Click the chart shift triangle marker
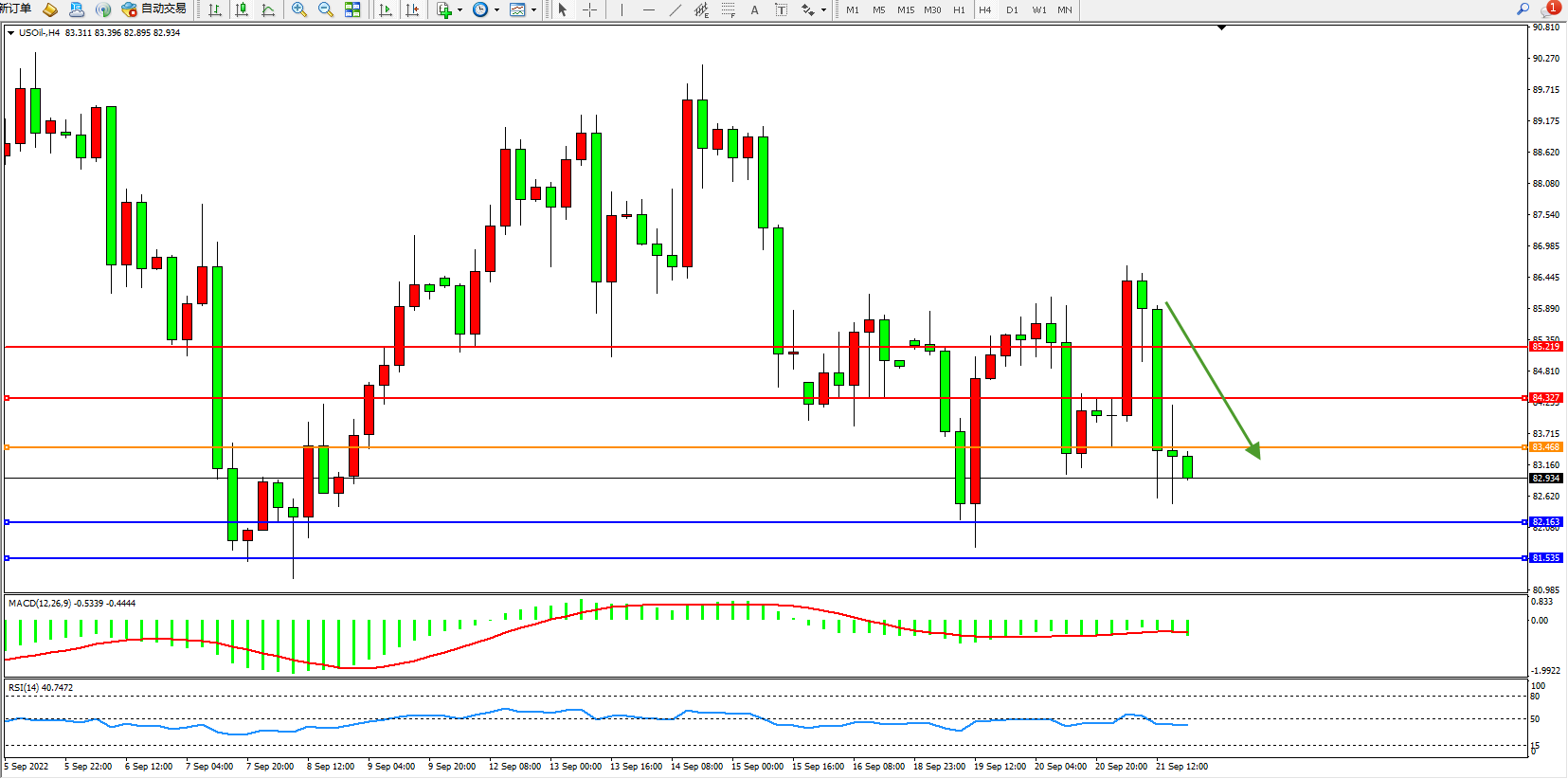The height and width of the screenshot is (779, 1568). pyautogui.click(x=1221, y=28)
